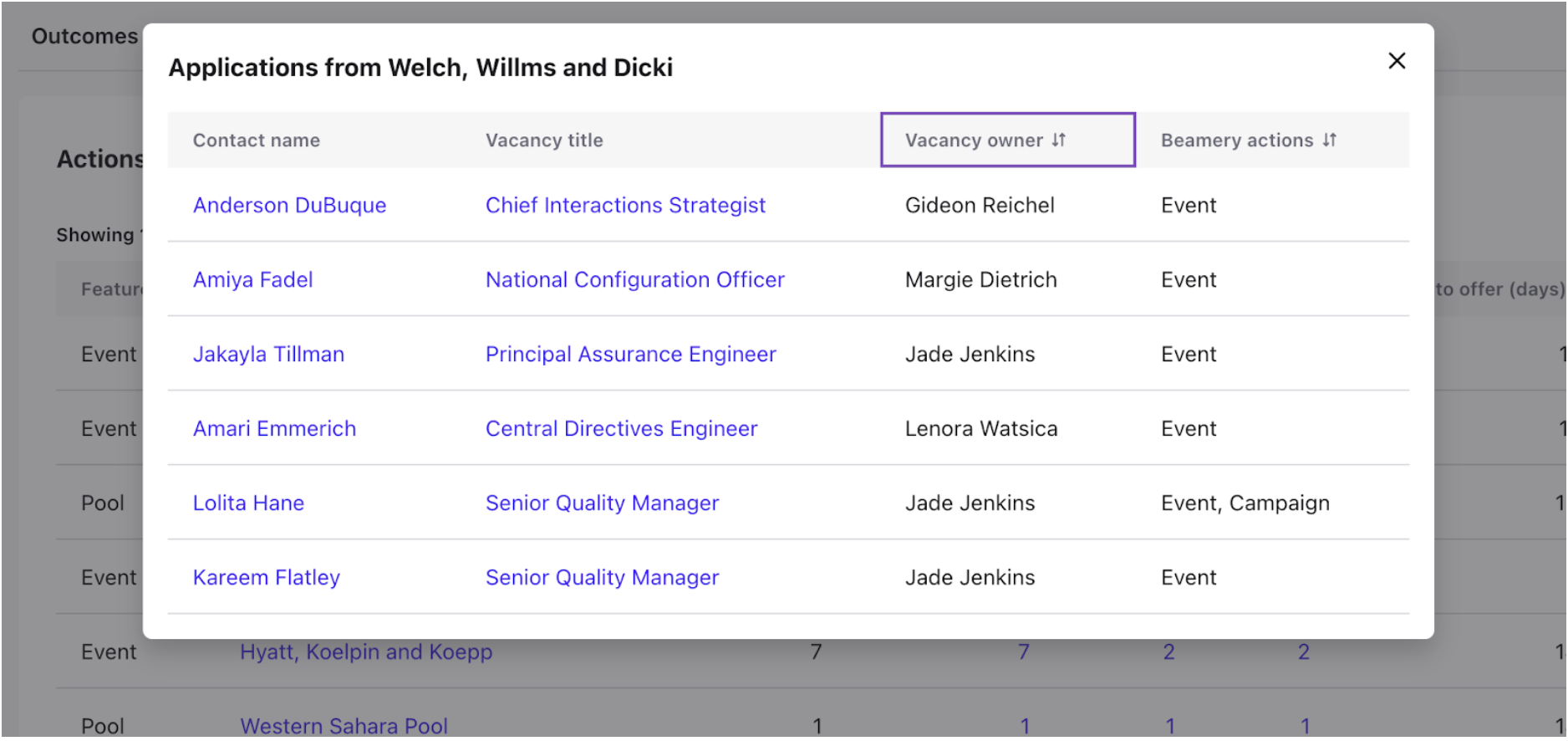Click the Vacancy title column header
The width and height of the screenshot is (1568, 741).
(x=544, y=141)
